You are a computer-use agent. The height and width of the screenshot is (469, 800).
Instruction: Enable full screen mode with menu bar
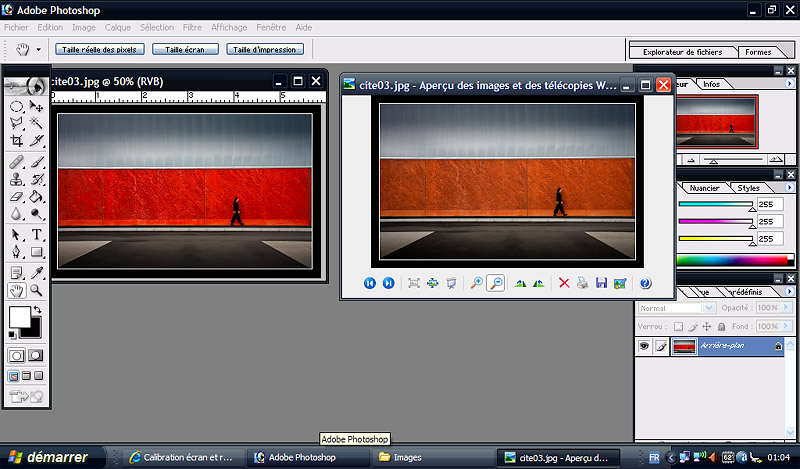pyautogui.click(x=27, y=376)
